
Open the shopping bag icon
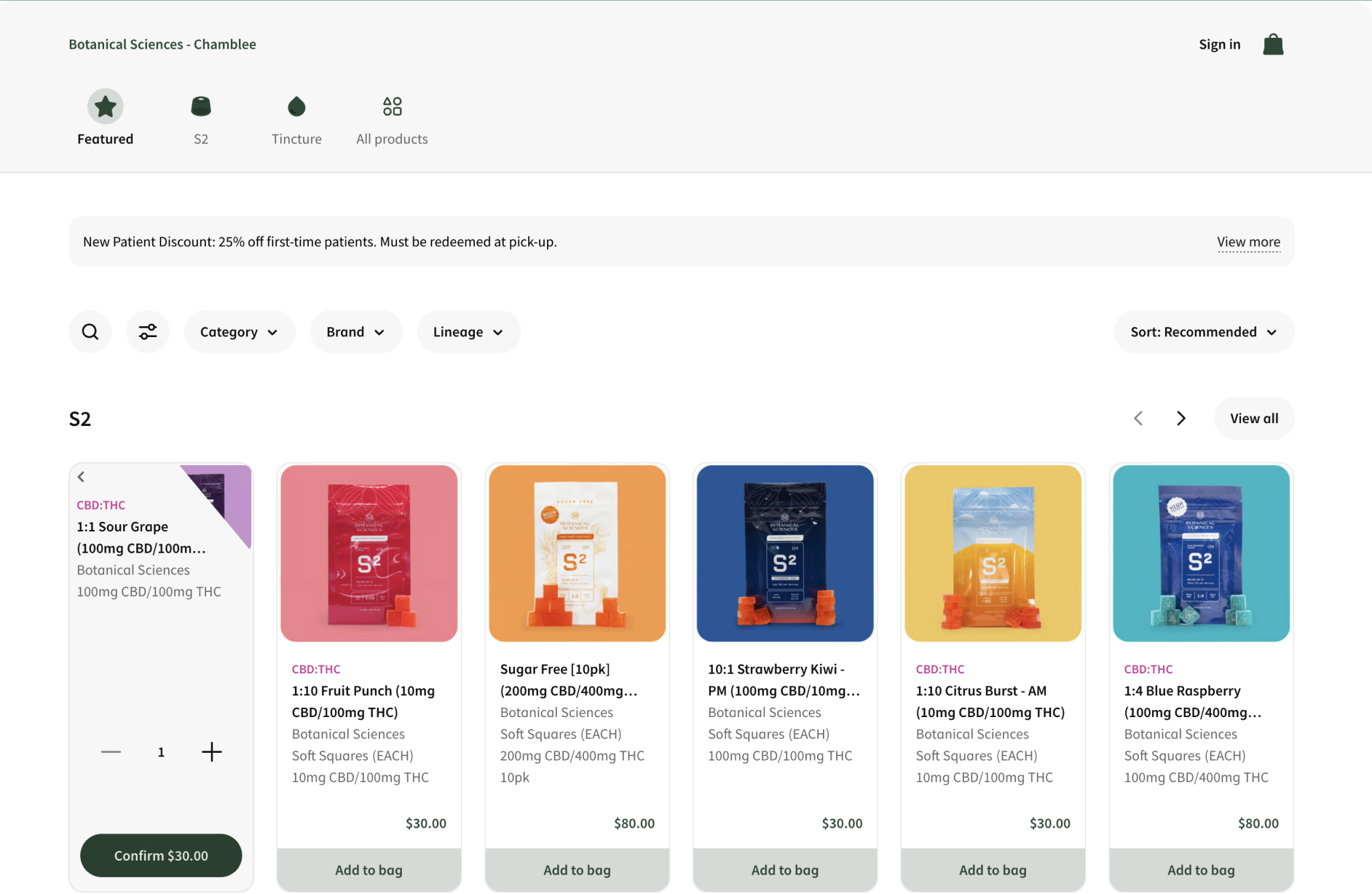pyautogui.click(x=1273, y=44)
